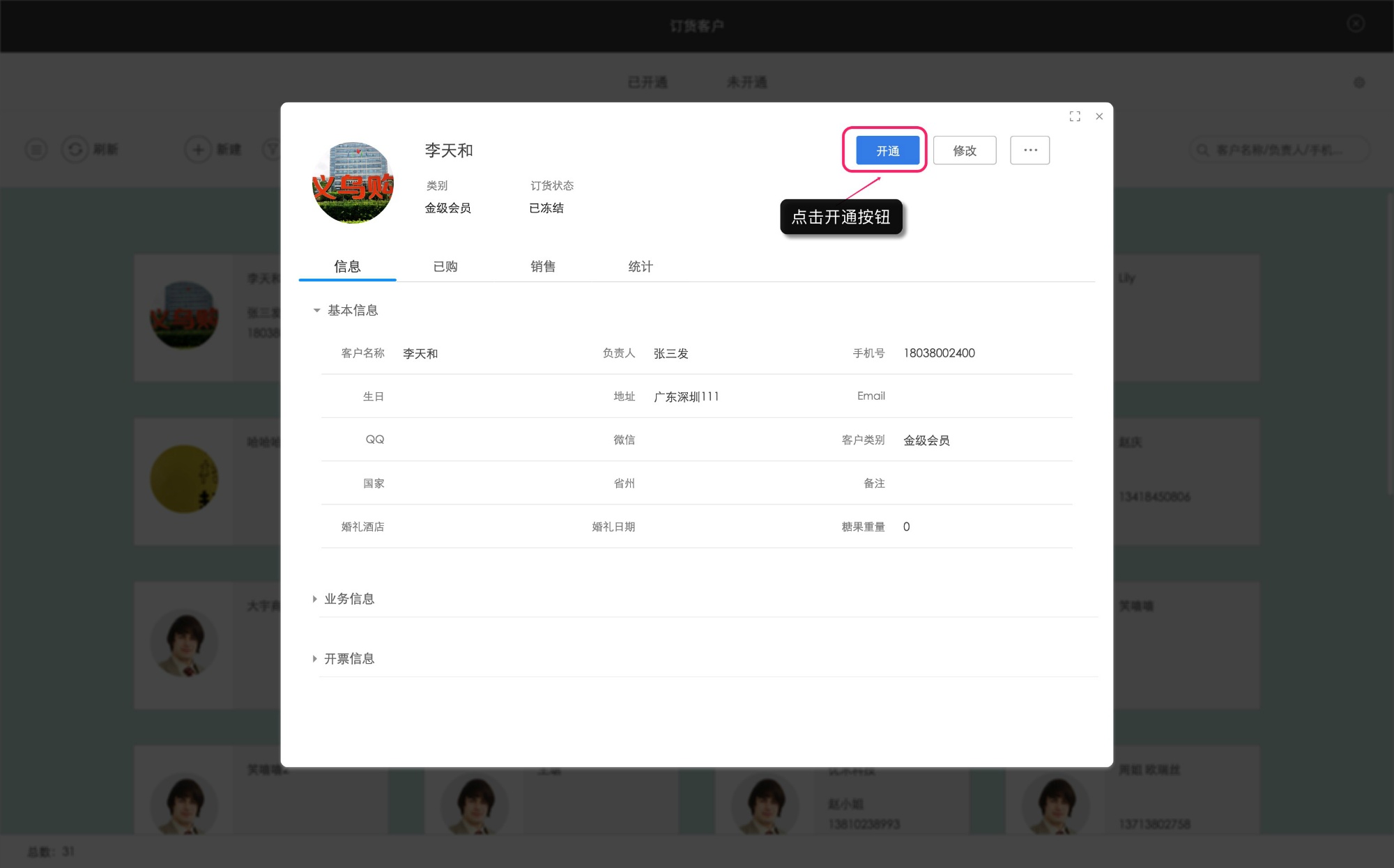Click the list view icon on the left
Viewport: 1394px width, 868px height.
point(36,149)
